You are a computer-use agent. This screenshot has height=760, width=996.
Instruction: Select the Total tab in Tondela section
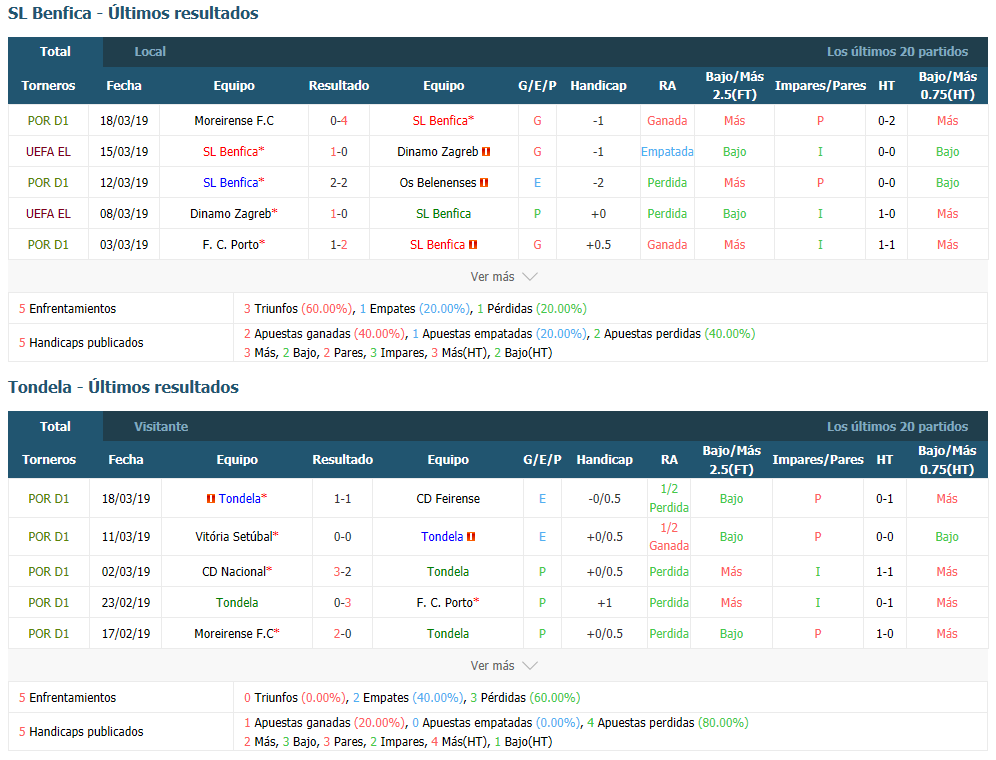55,426
